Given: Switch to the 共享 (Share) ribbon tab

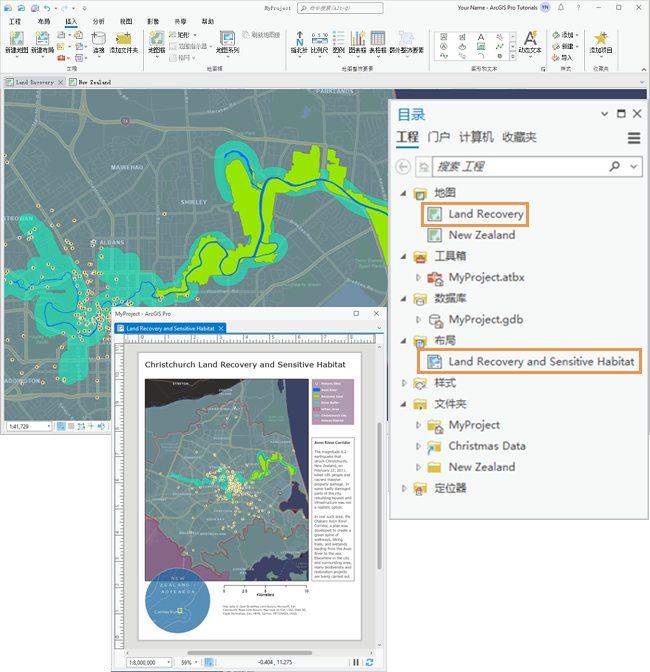Looking at the screenshot, I should point(180,21).
